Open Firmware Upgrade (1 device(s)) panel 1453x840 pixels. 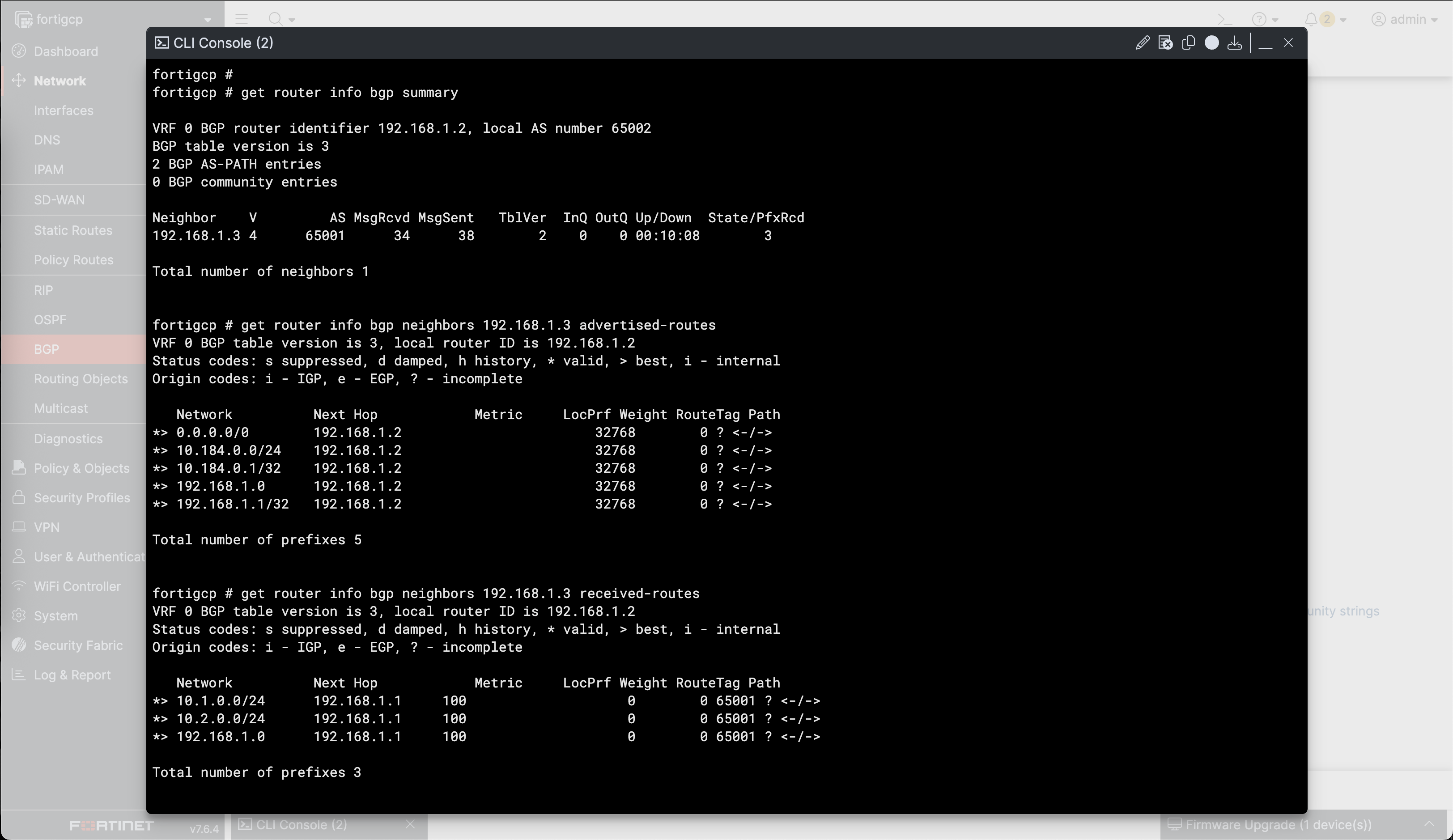1278,825
